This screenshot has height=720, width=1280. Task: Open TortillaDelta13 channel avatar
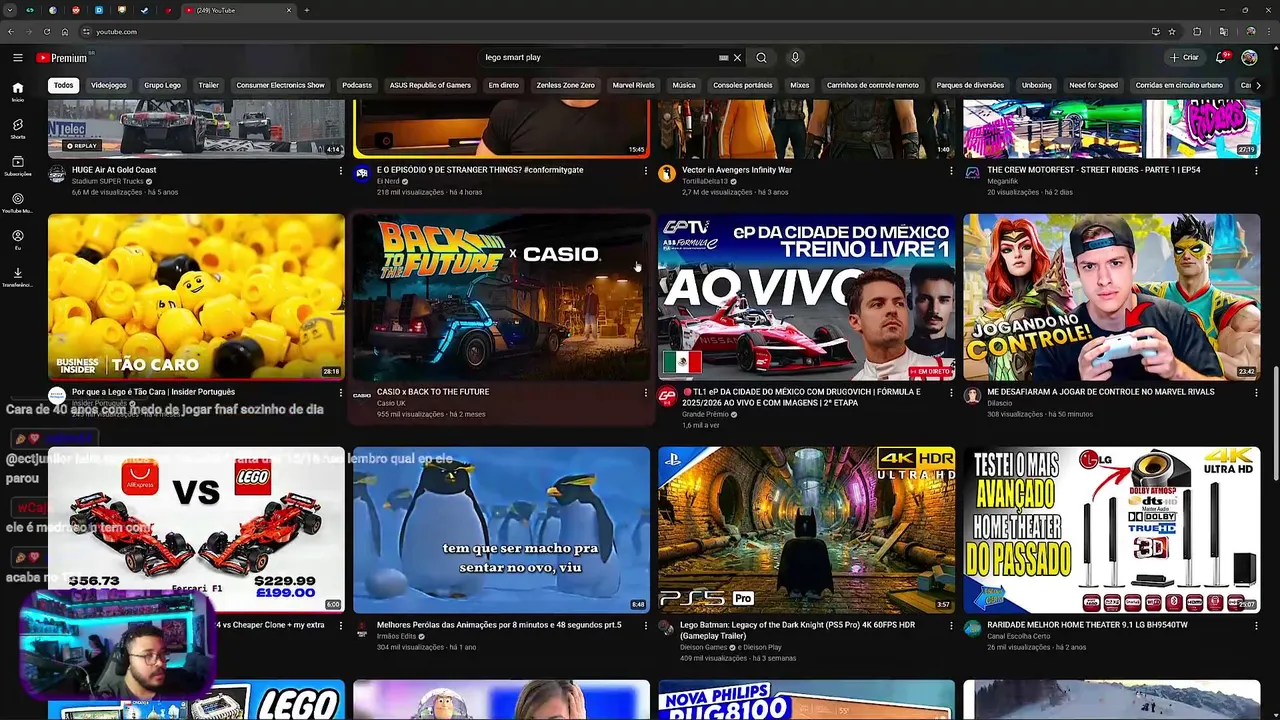point(667,173)
